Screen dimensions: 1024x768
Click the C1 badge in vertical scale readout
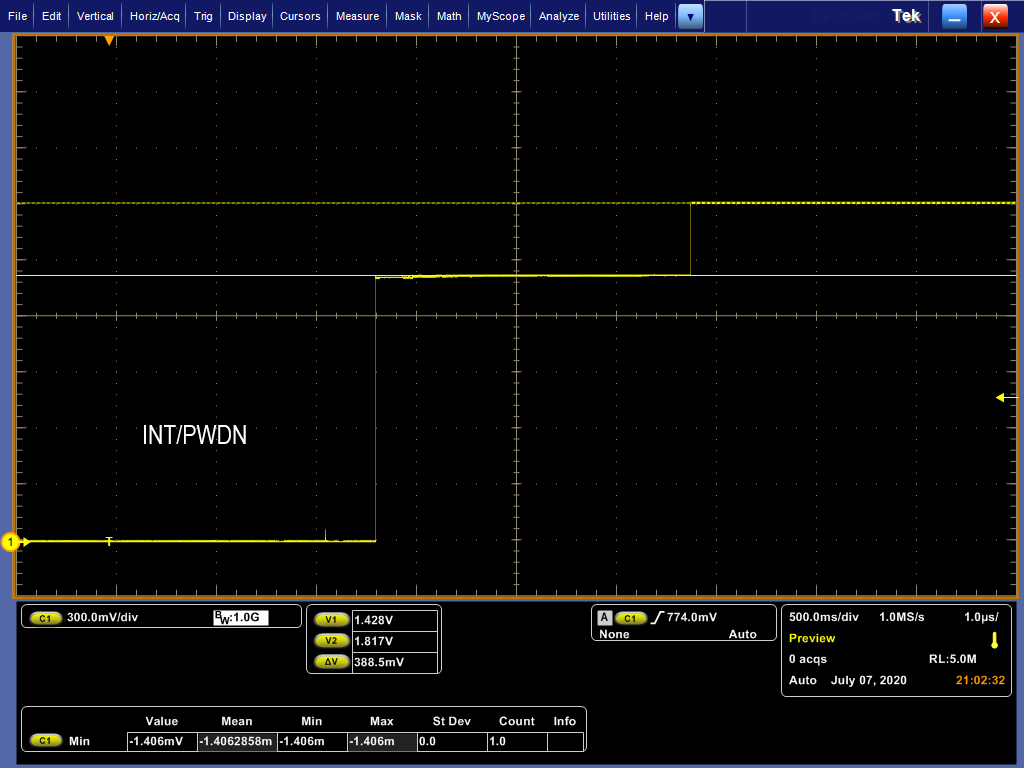[45, 618]
